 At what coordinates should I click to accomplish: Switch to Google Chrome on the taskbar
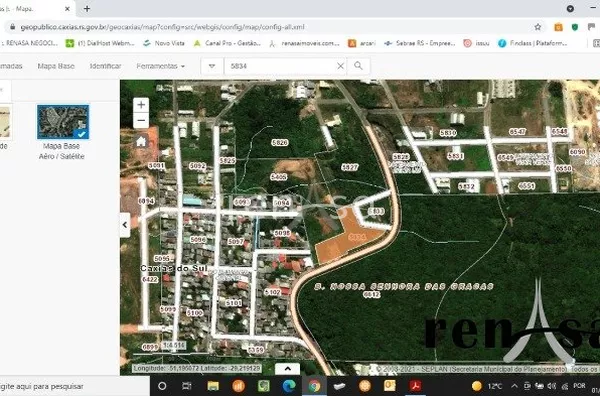pyautogui.click(x=314, y=386)
